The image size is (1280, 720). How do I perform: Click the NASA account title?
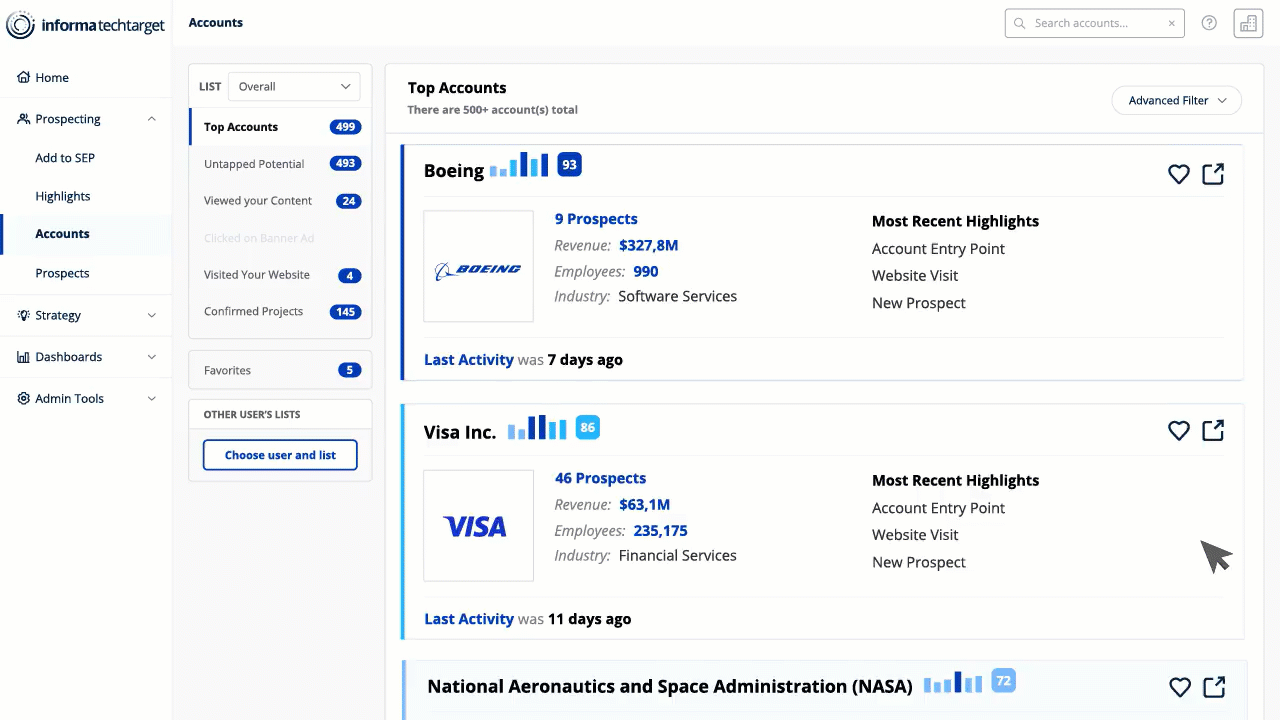[x=670, y=687]
